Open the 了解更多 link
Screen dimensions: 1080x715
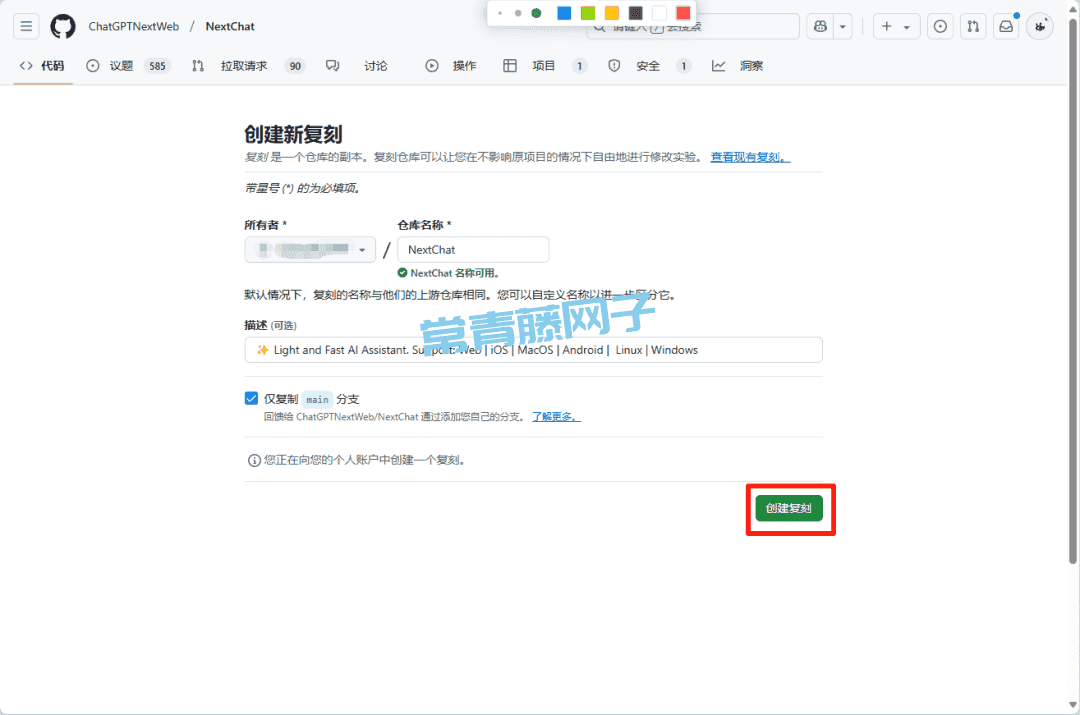coord(557,417)
